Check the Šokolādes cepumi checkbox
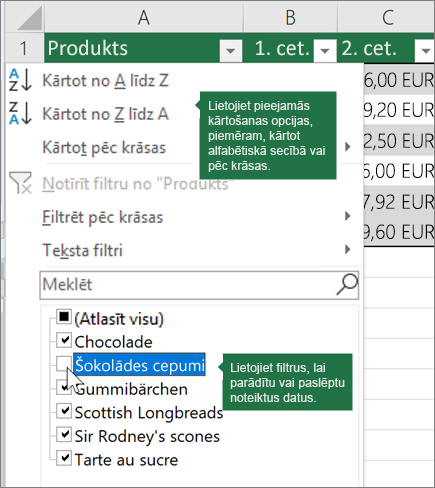The height and width of the screenshot is (488, 435). click(63, 364)
